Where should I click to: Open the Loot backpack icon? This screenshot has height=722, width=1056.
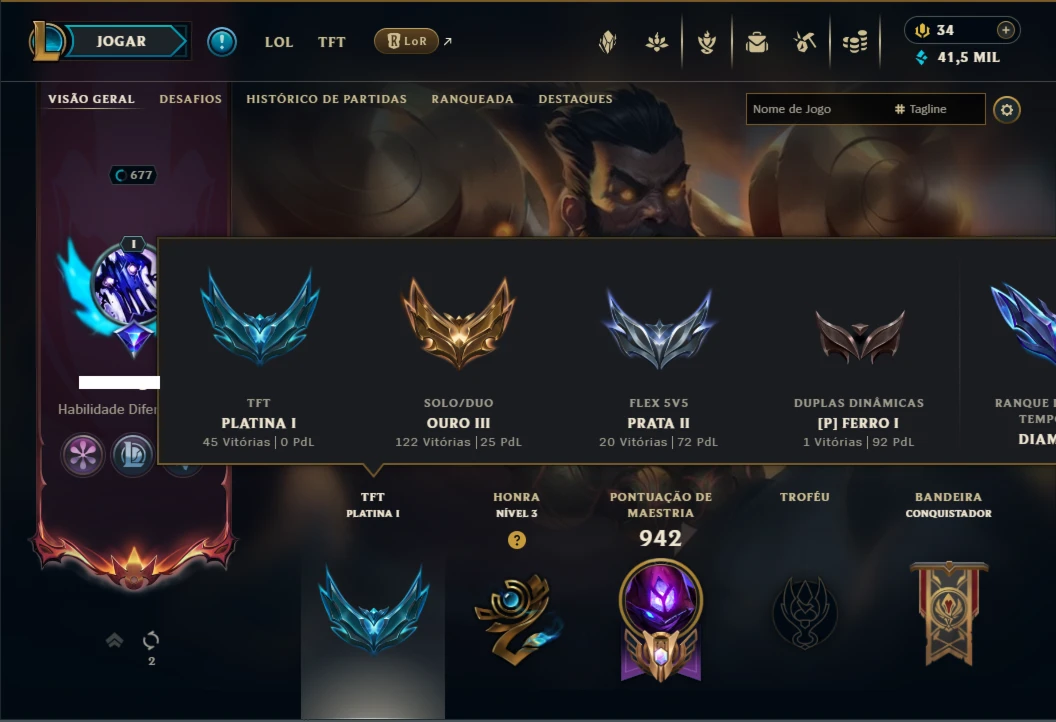(x=756, y=42)
